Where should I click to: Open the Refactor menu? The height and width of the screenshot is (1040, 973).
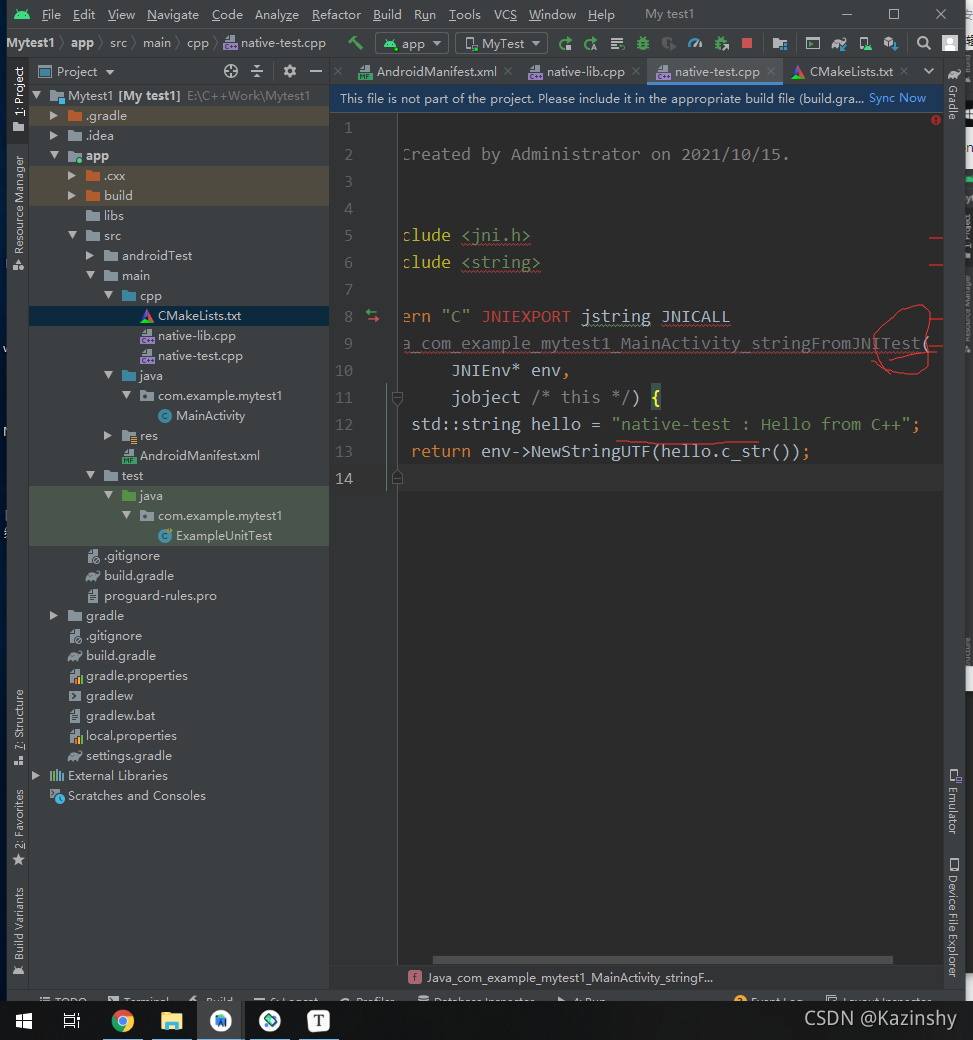tap(336, 15)
